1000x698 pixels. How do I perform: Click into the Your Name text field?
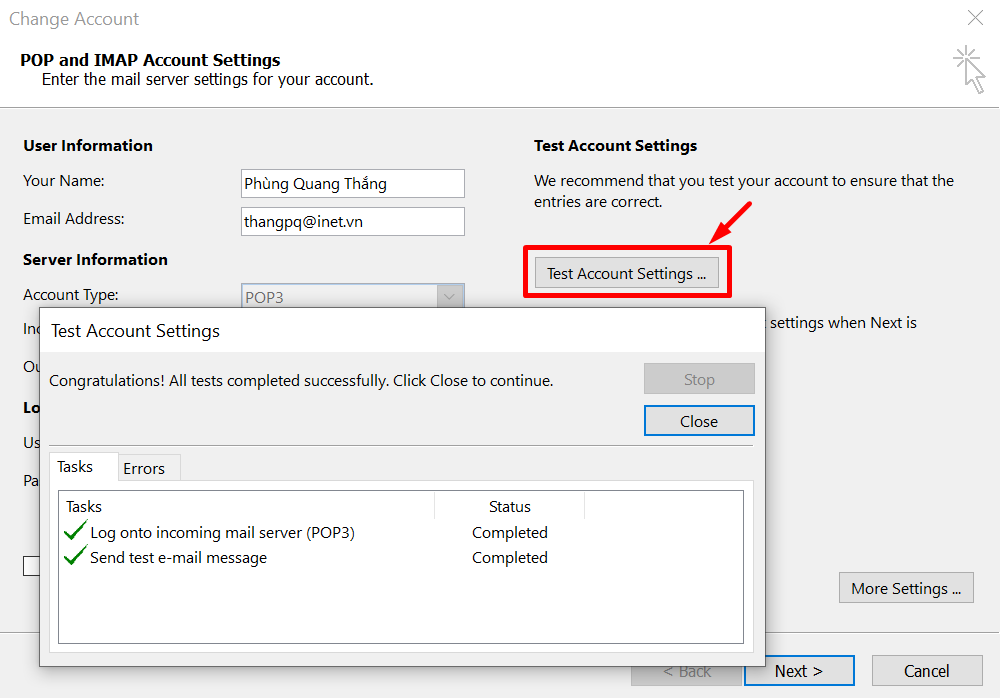[353, 183]
